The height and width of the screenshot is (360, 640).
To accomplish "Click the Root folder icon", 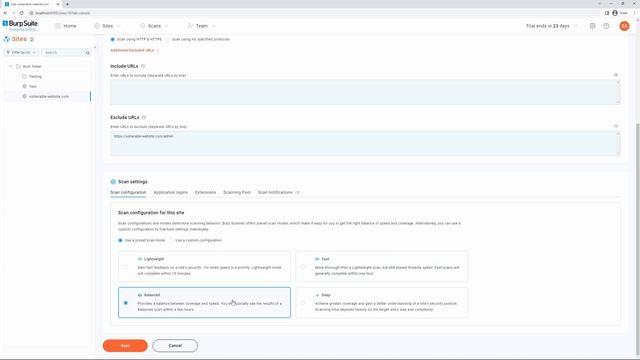I will 18,66.
